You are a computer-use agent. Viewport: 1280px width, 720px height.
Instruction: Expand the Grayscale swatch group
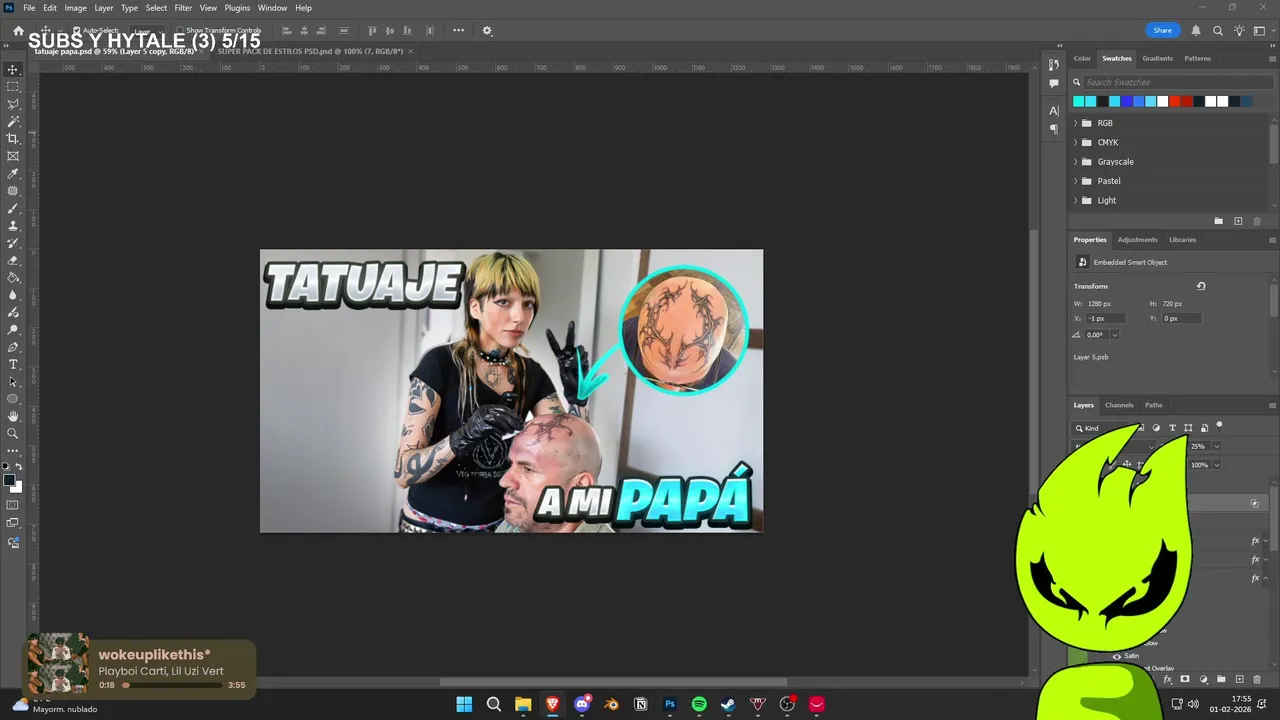(1076, 162)
